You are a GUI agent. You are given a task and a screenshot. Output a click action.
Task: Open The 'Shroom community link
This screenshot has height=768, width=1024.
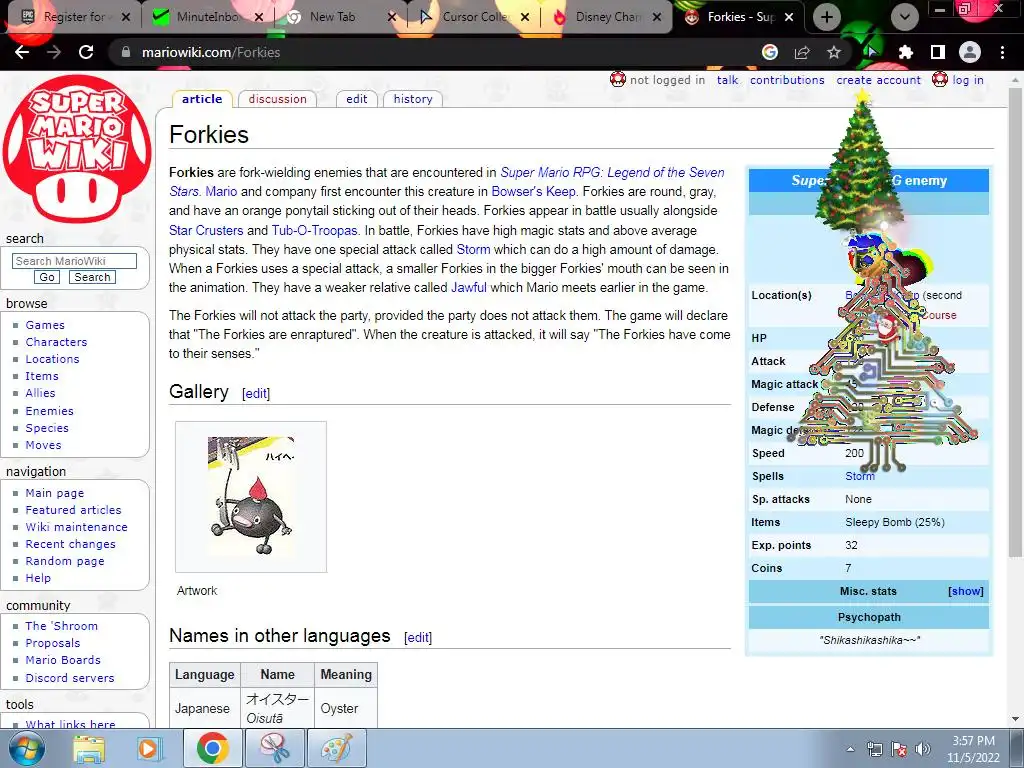(61, 626)
